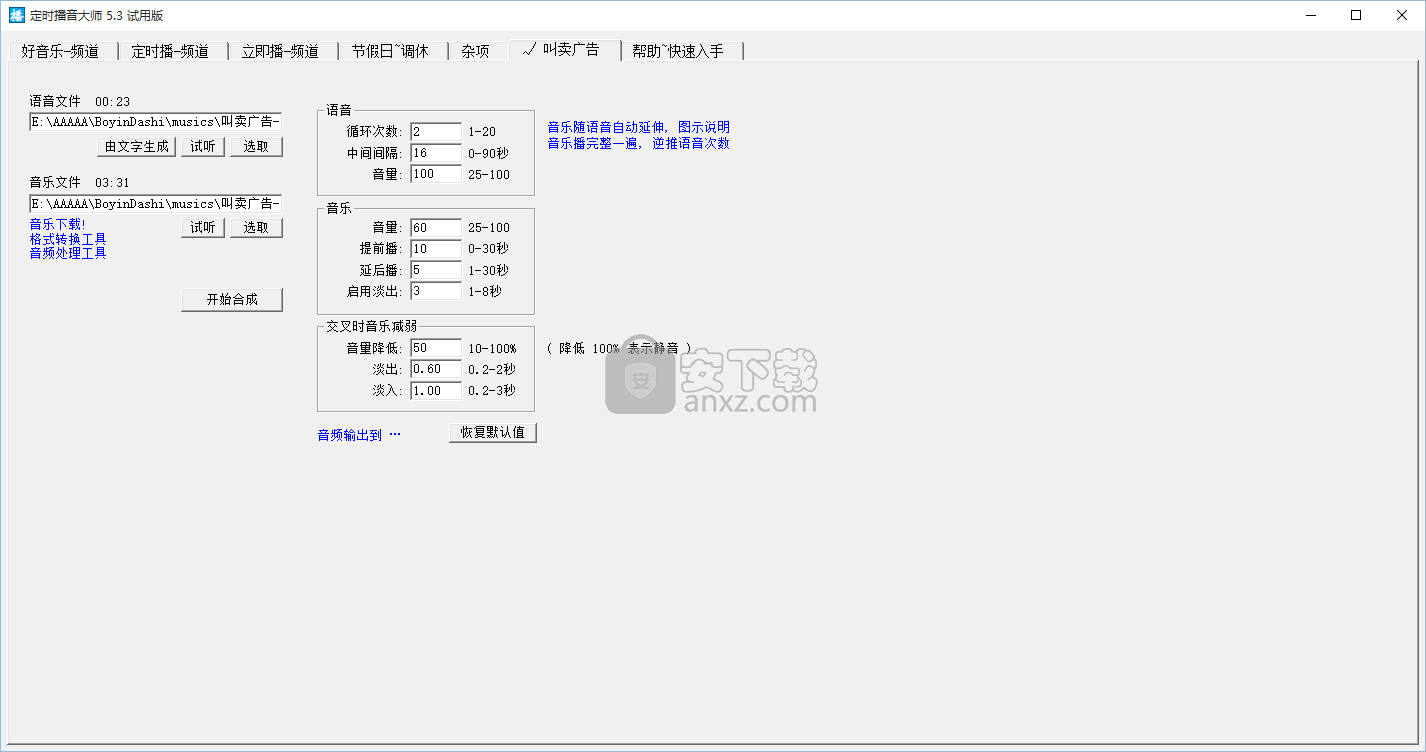1426x752 pixels.
Task: Click the 1-30秒 range hint
Action: click(x=488, y=271)
